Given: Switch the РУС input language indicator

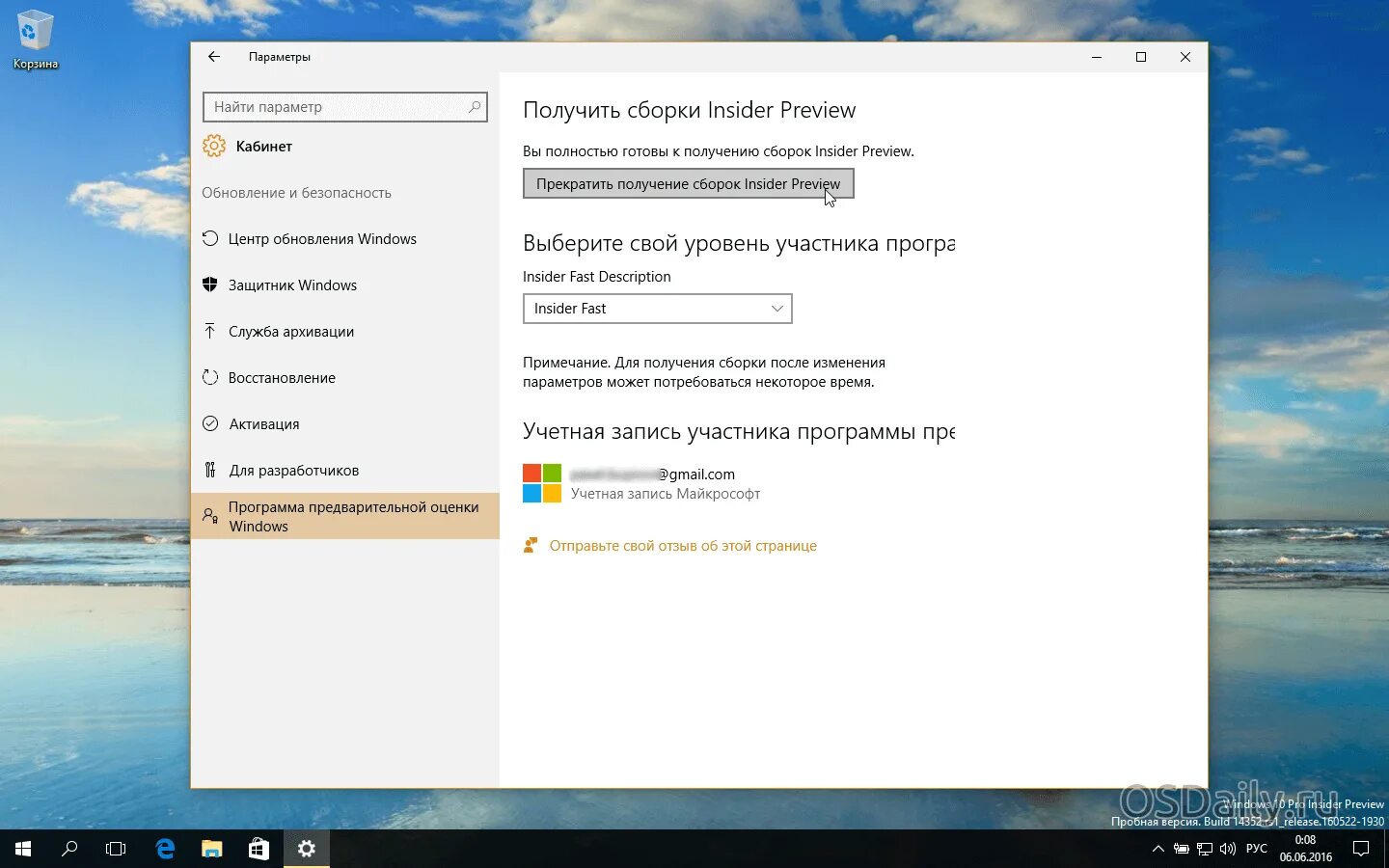Looking at the screenshot, I should click(x=1257, y=849).
